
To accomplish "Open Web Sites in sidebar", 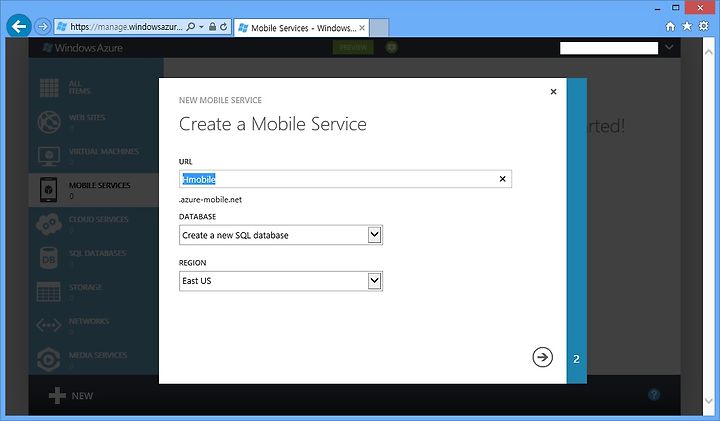I will [87, 118].
